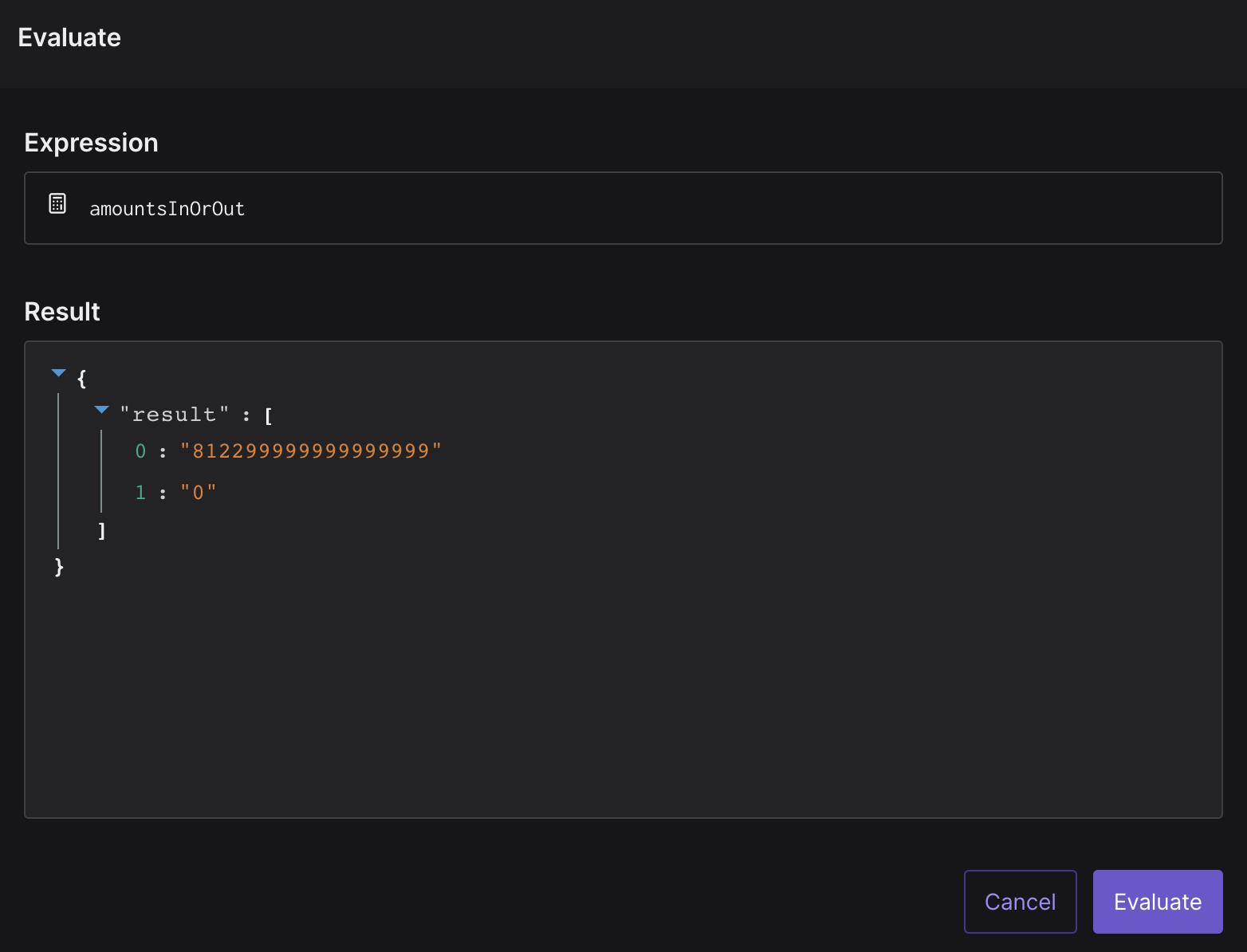Viewport: 1247px width, 952px height.
Task: Select the "0" string value
Action: point(199,493)
